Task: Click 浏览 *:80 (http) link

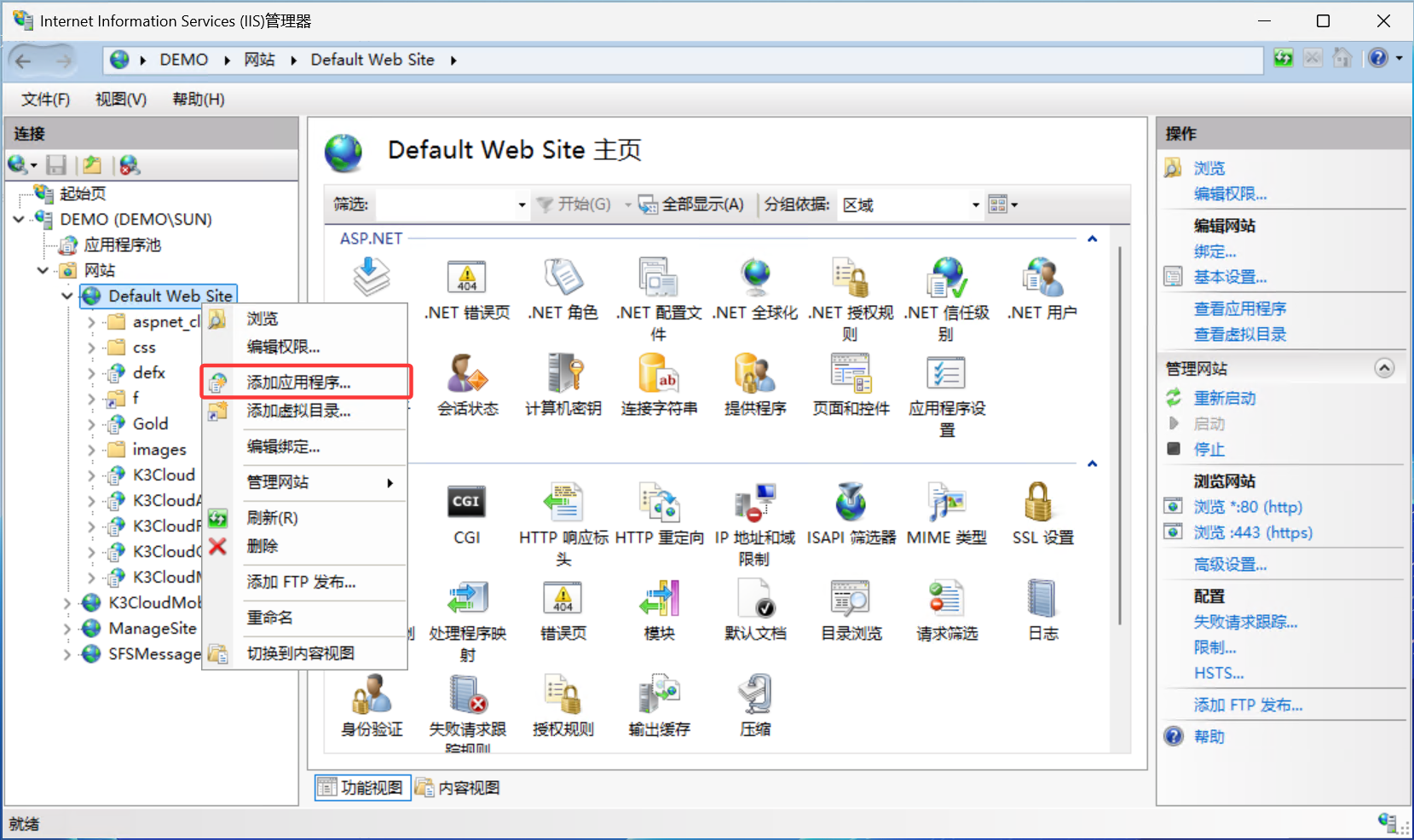Action: tap(1248, 507)
